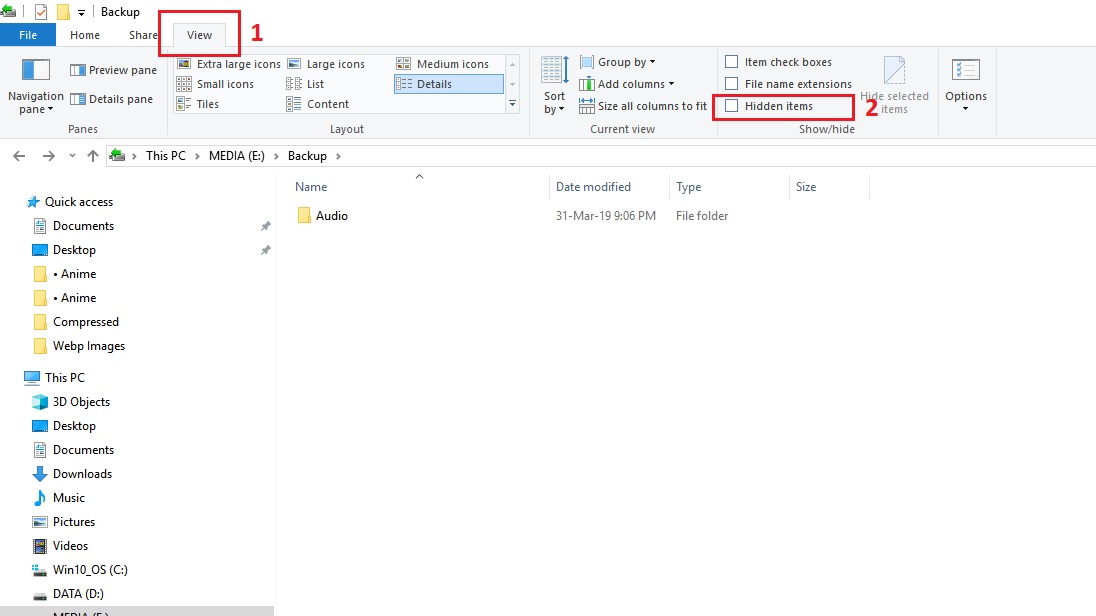Click the Navigation pane icon
Screen dimensions: 1096x616
(36, 71)
